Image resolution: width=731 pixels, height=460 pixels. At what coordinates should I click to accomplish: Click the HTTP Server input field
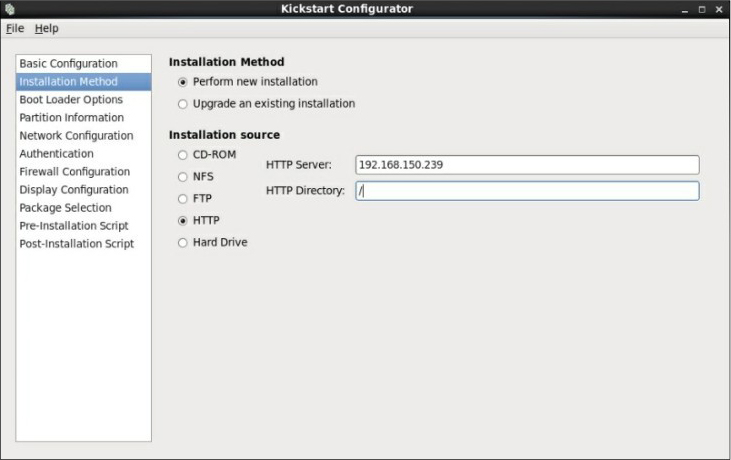(527, 165)
